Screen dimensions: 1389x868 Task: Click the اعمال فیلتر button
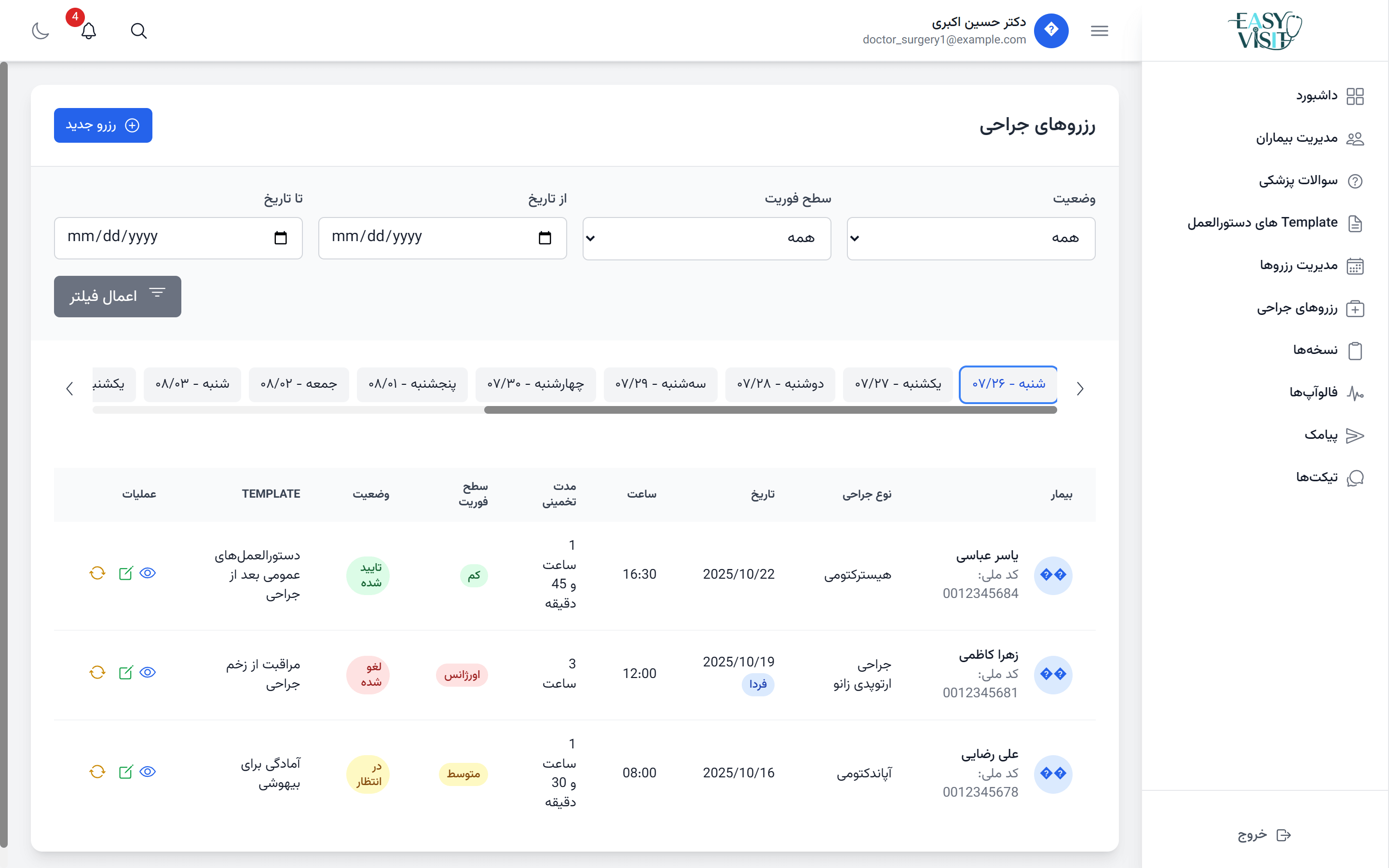[118, 296]
